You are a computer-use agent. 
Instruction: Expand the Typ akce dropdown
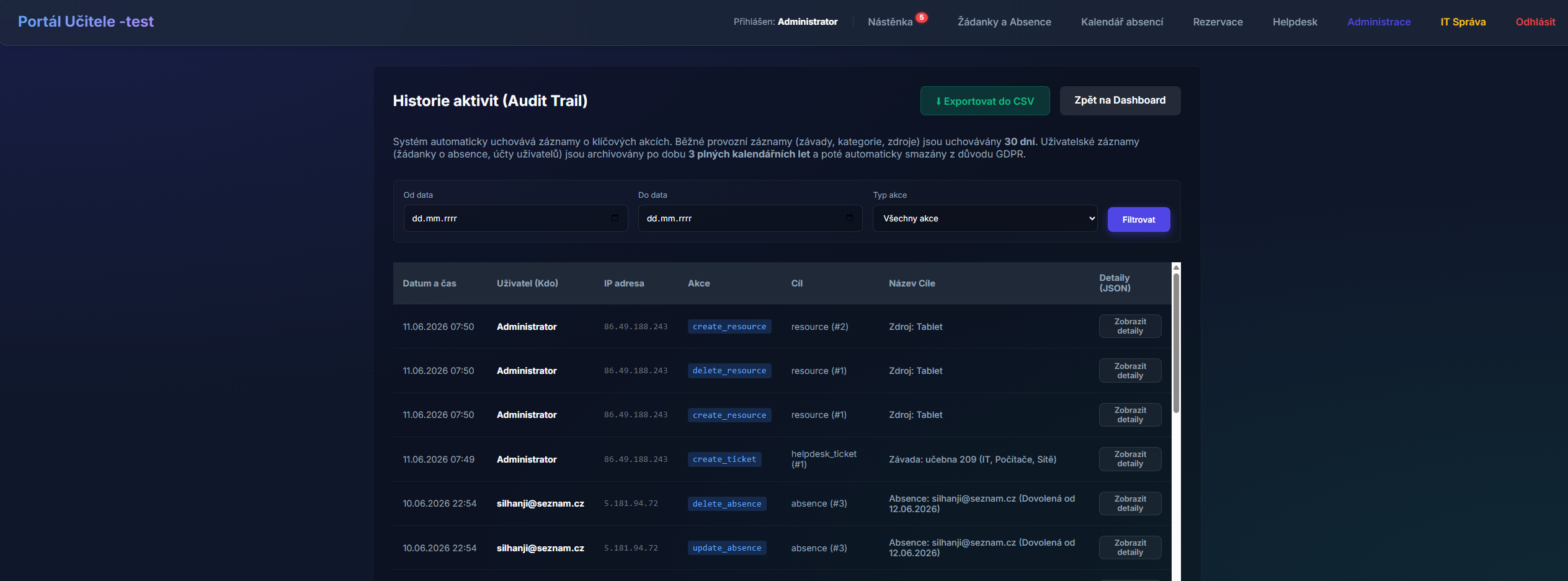(x=985, y=218)
